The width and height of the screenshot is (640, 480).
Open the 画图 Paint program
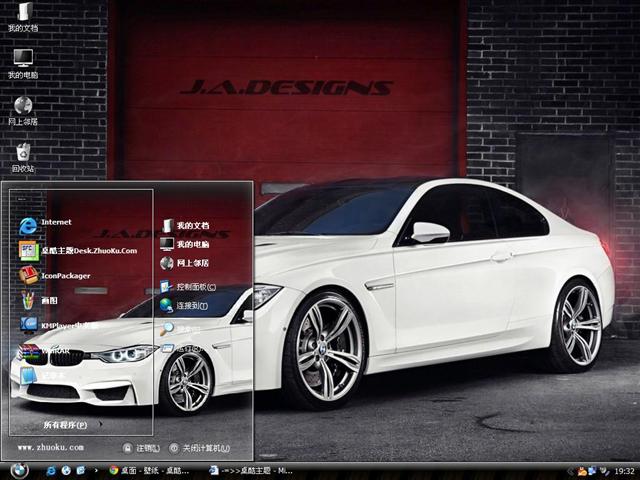(48, 300)
